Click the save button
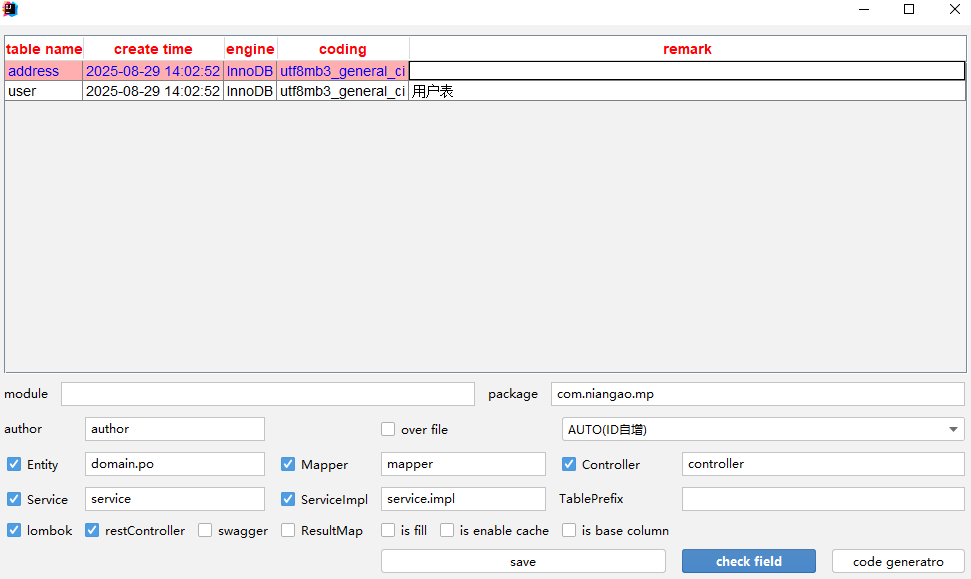 [x=523, y=561]
